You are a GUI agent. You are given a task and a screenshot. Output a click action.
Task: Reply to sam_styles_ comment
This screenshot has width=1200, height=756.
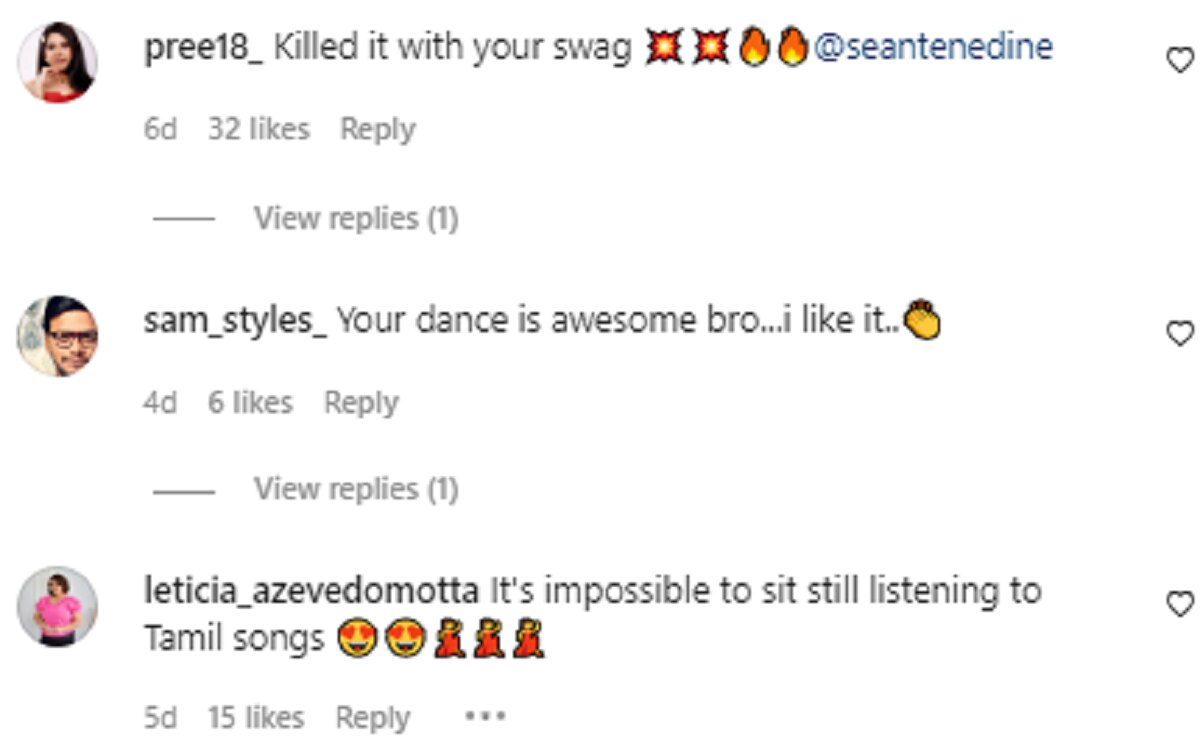(x=361, y=402)
